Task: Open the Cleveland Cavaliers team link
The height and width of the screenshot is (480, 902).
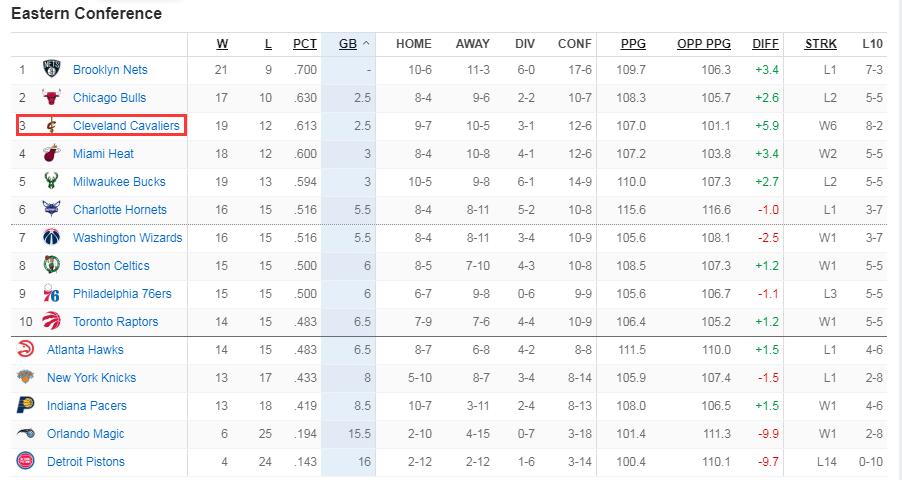Action: tap(126, 126)
